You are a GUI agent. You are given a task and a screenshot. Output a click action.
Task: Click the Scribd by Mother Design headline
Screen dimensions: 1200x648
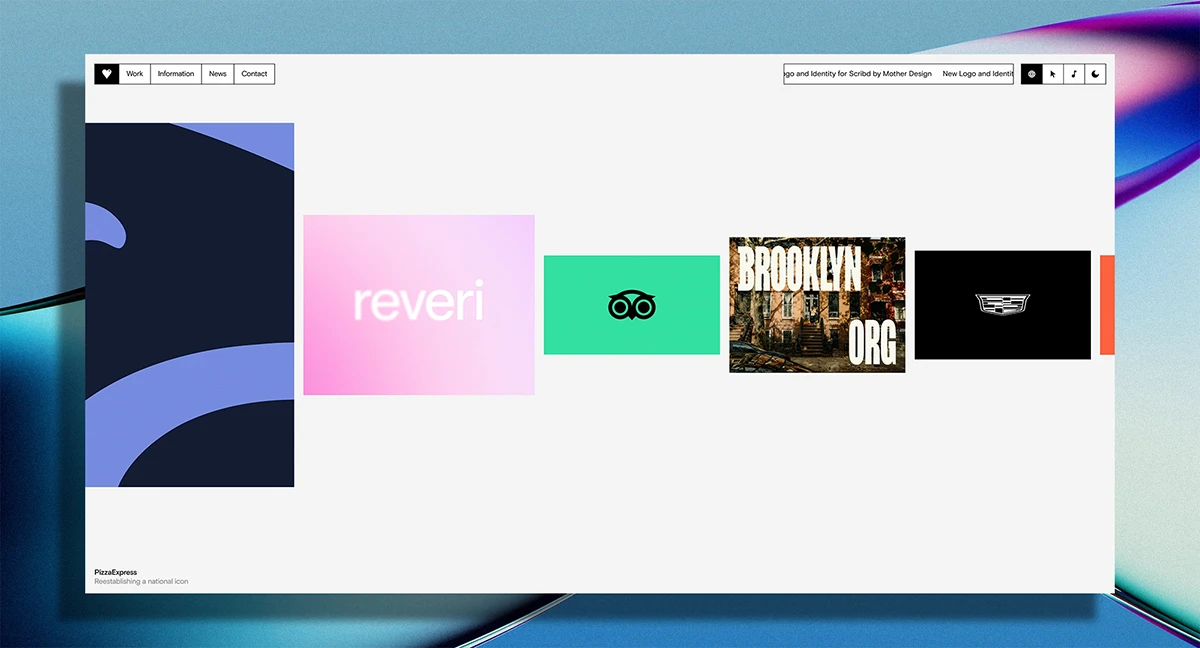[858, 74]
